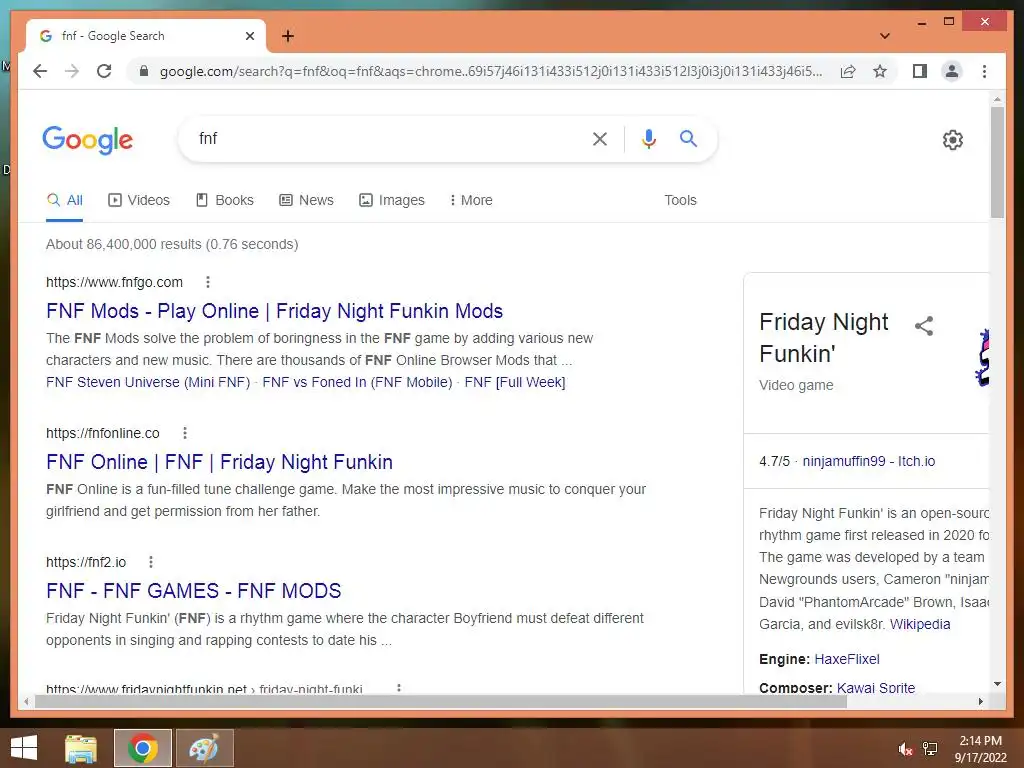Click the scroll left arrow
Screen dimensions: 1024x768
[x=25, y=701]
